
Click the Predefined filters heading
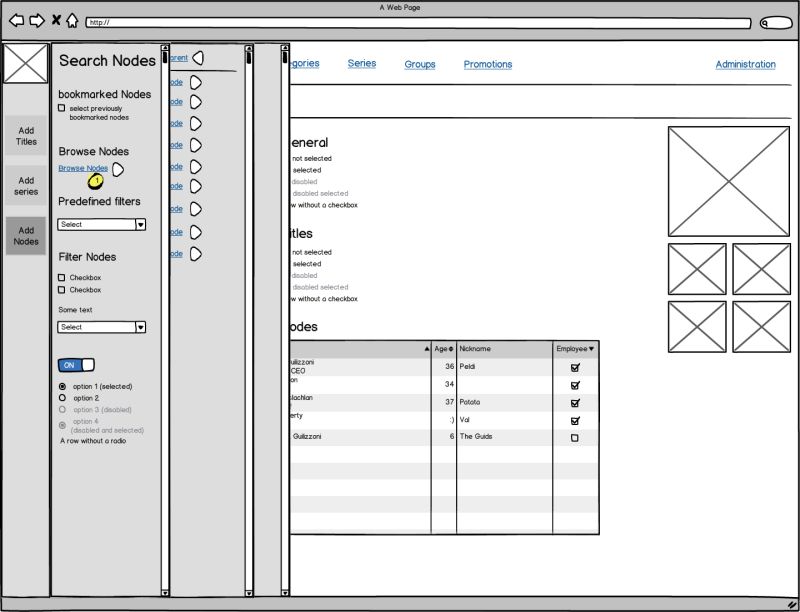point(99,201)
